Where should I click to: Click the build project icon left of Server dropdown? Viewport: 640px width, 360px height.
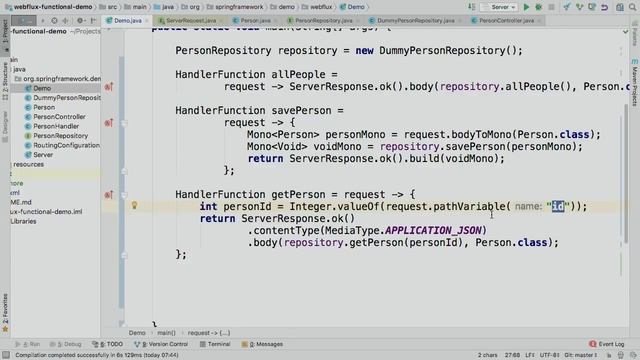click(x=471, y=7)
